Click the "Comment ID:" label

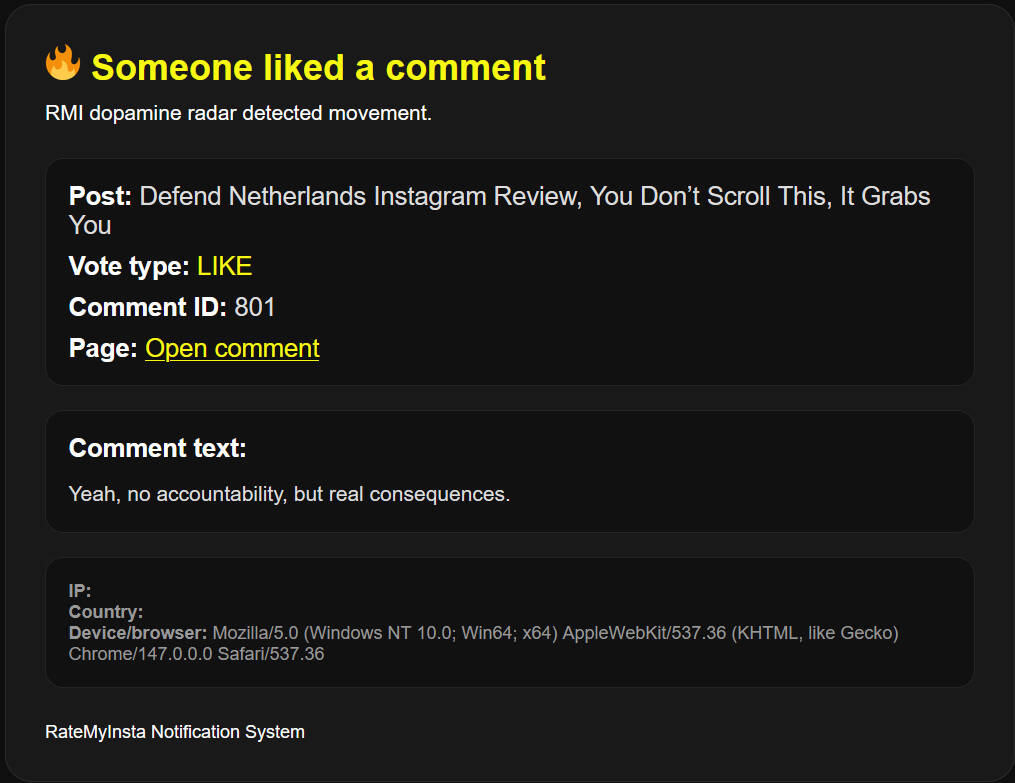[x=148, y=307]
